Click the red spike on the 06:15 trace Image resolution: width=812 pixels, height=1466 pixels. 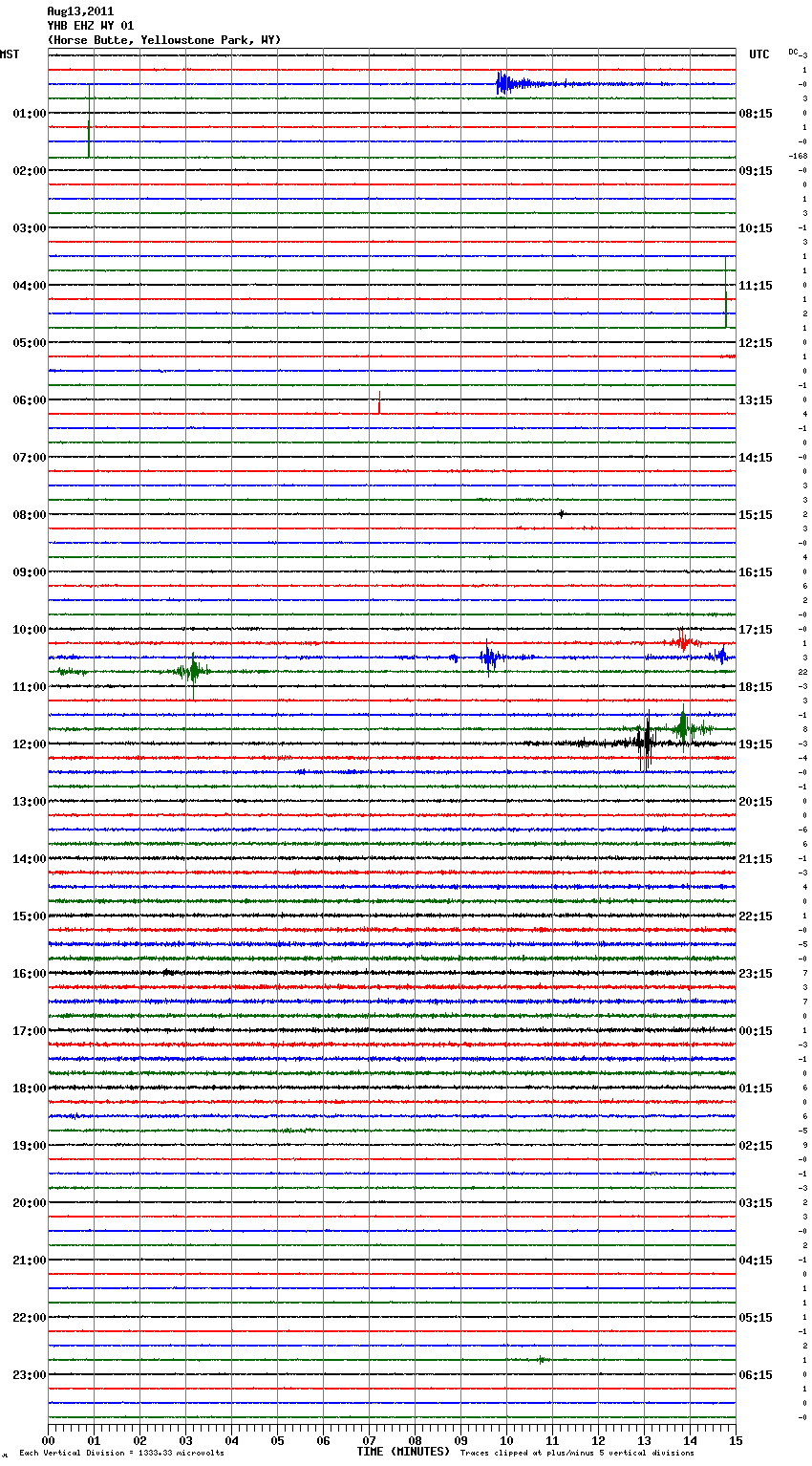point(379,403)
